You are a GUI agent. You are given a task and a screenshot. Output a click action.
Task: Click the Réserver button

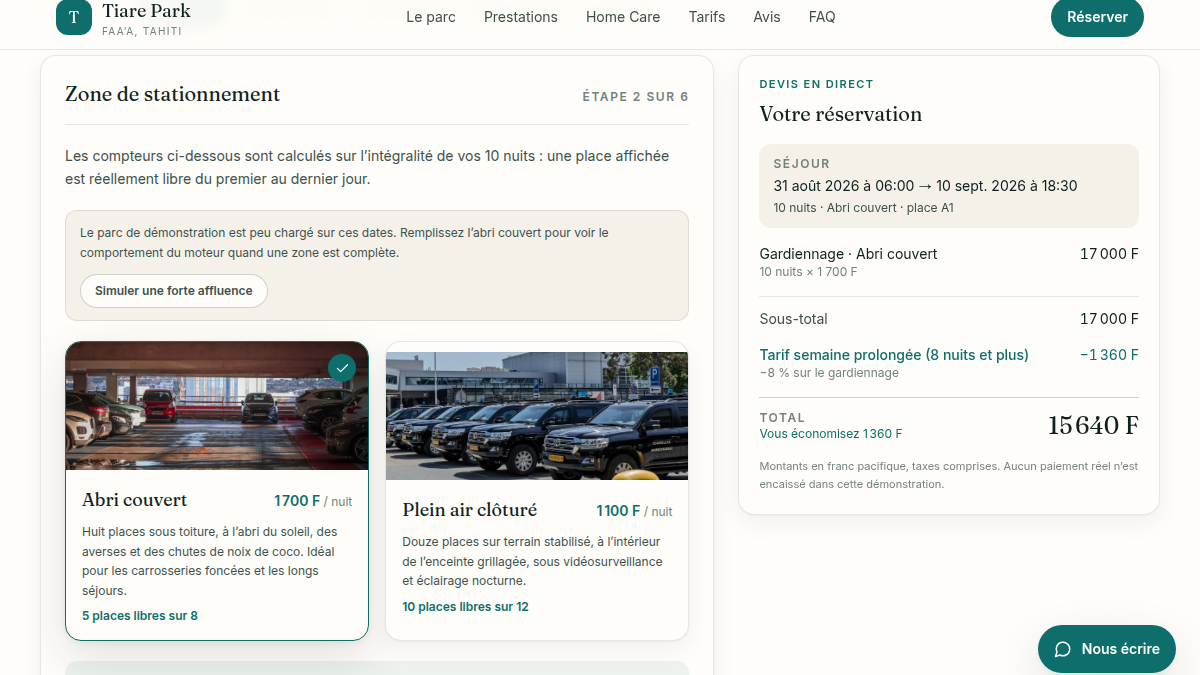pyautogui.click(x=1097, y=17)
